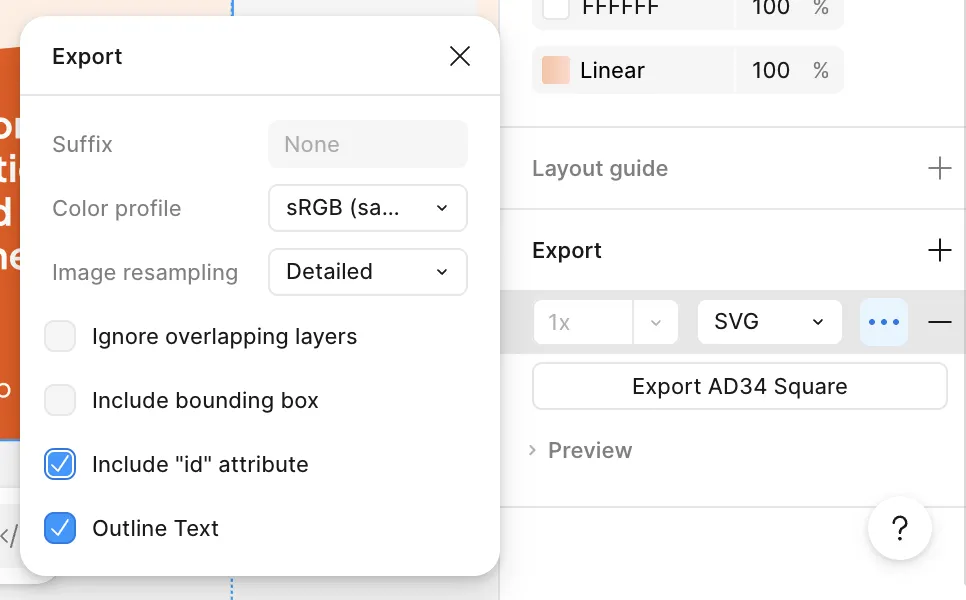This screenshot has width=966, height=600.
Task: Open export options via three-dot icon
Action: coord(884,322)
